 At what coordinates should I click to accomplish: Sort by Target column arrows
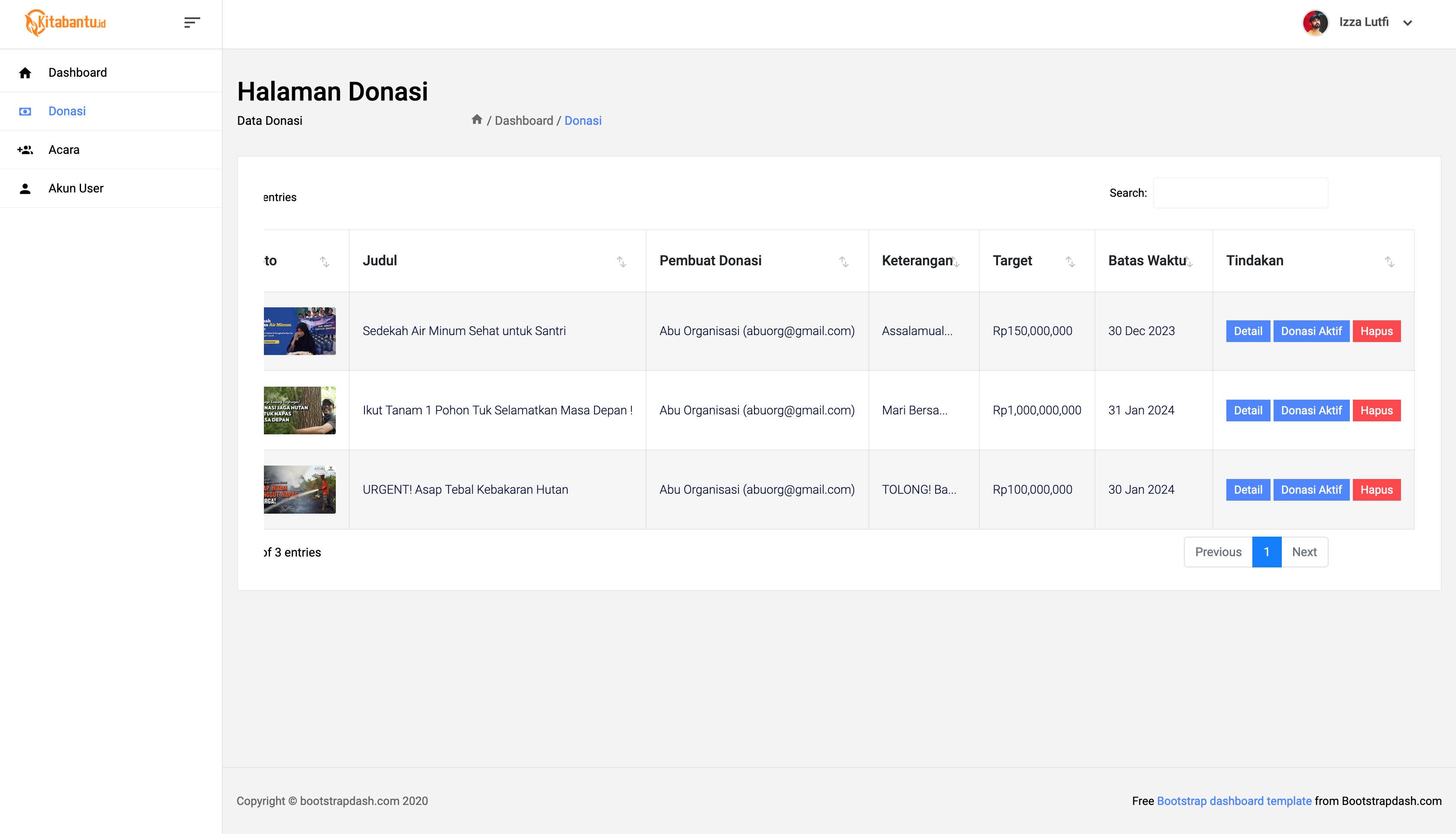1070,261
